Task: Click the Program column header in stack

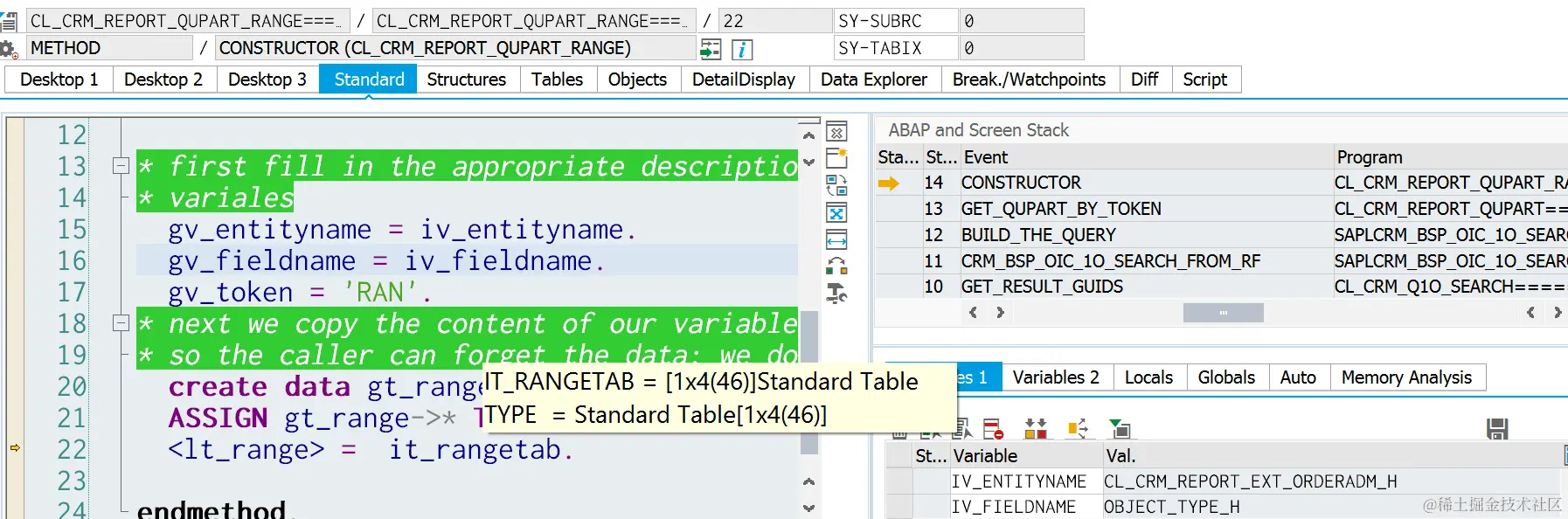Action: [x=1451, y=157]
